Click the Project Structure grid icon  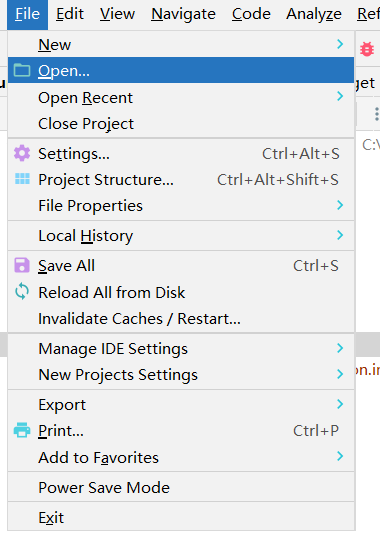tap(22, 179)
